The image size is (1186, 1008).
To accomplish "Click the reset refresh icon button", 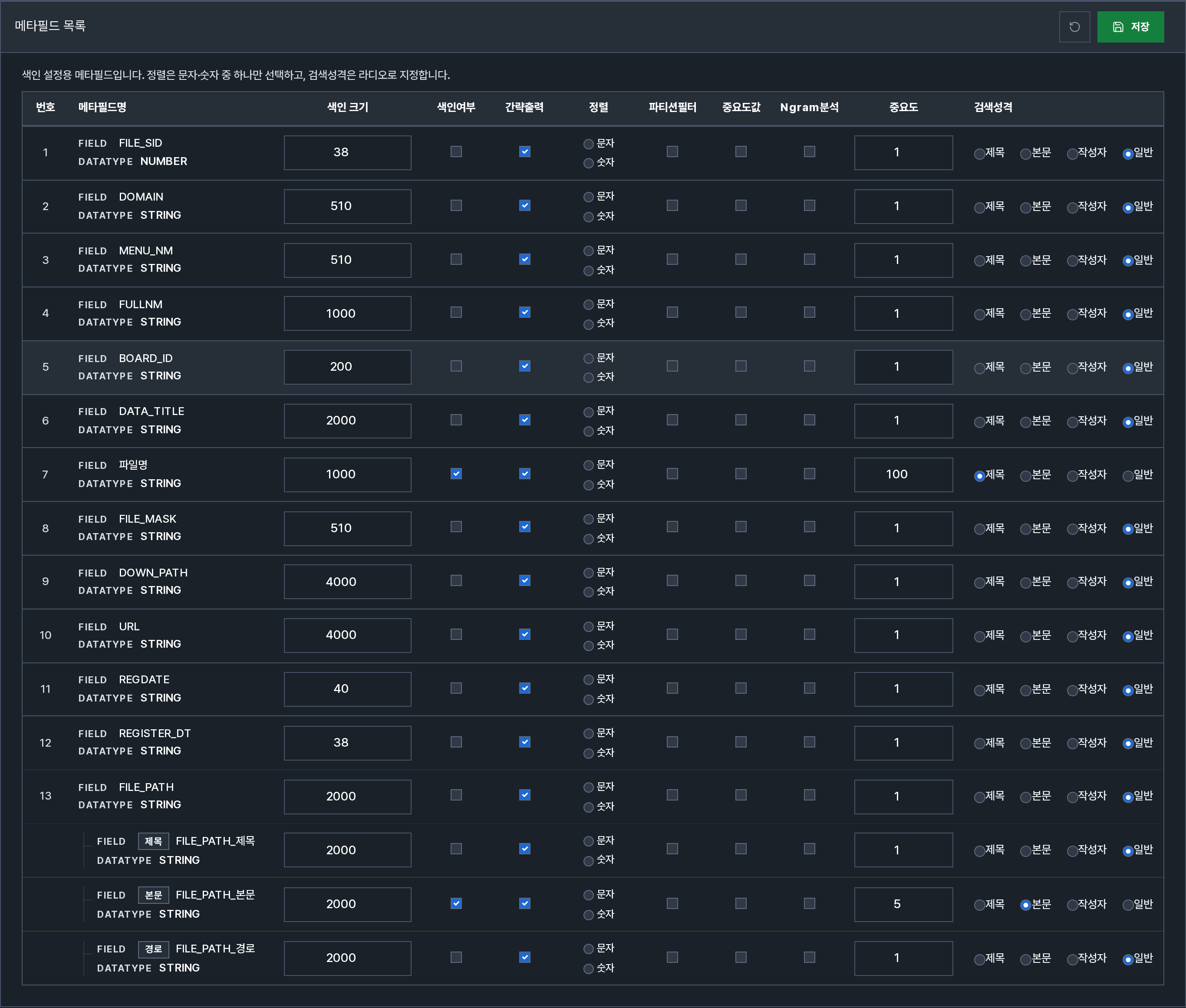I will coord(1074,27).
